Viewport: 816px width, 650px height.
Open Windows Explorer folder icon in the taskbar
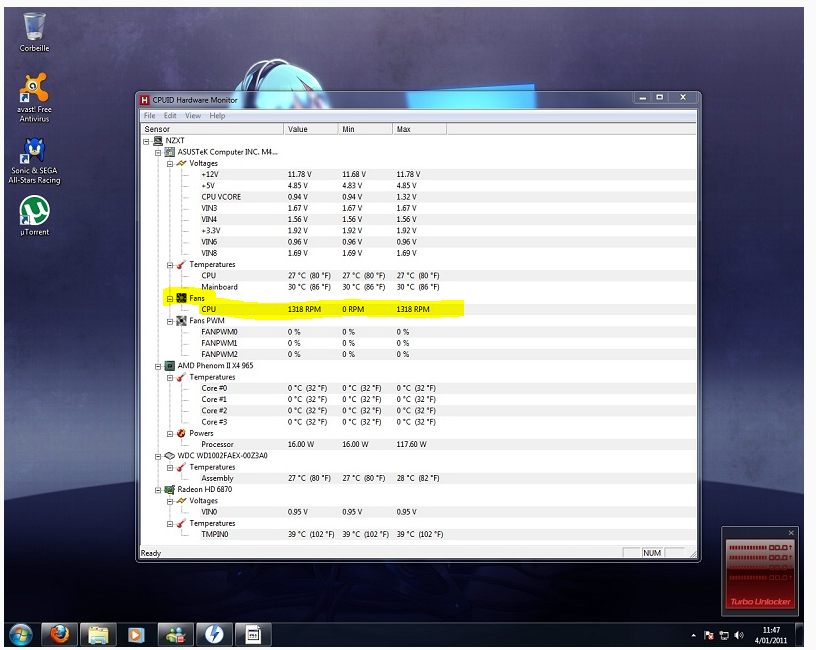pos(97,634)
